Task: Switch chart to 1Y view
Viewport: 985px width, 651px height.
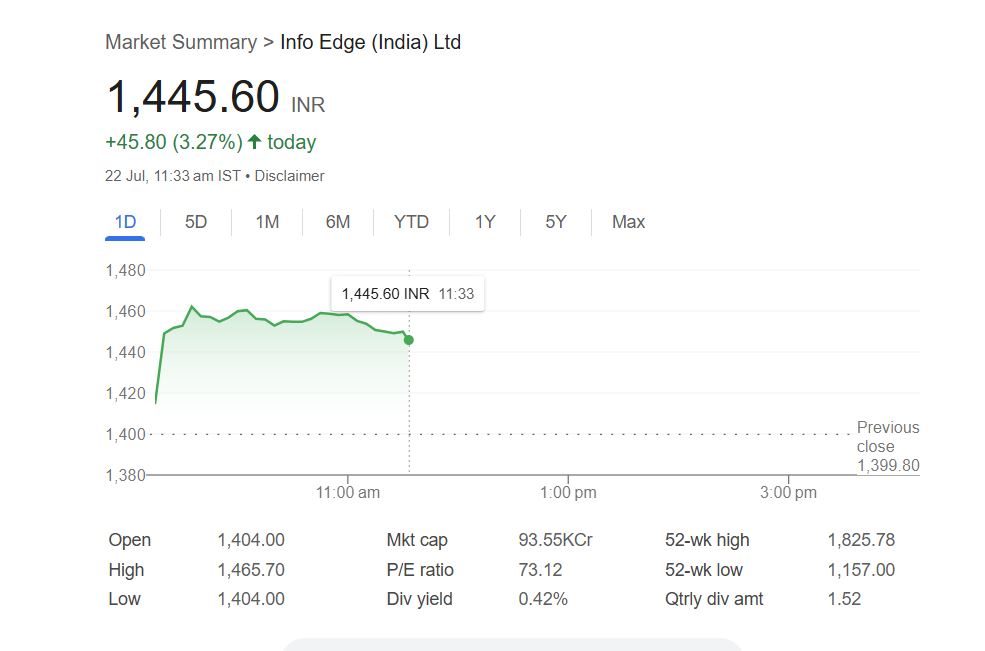Action: (485, 222)
